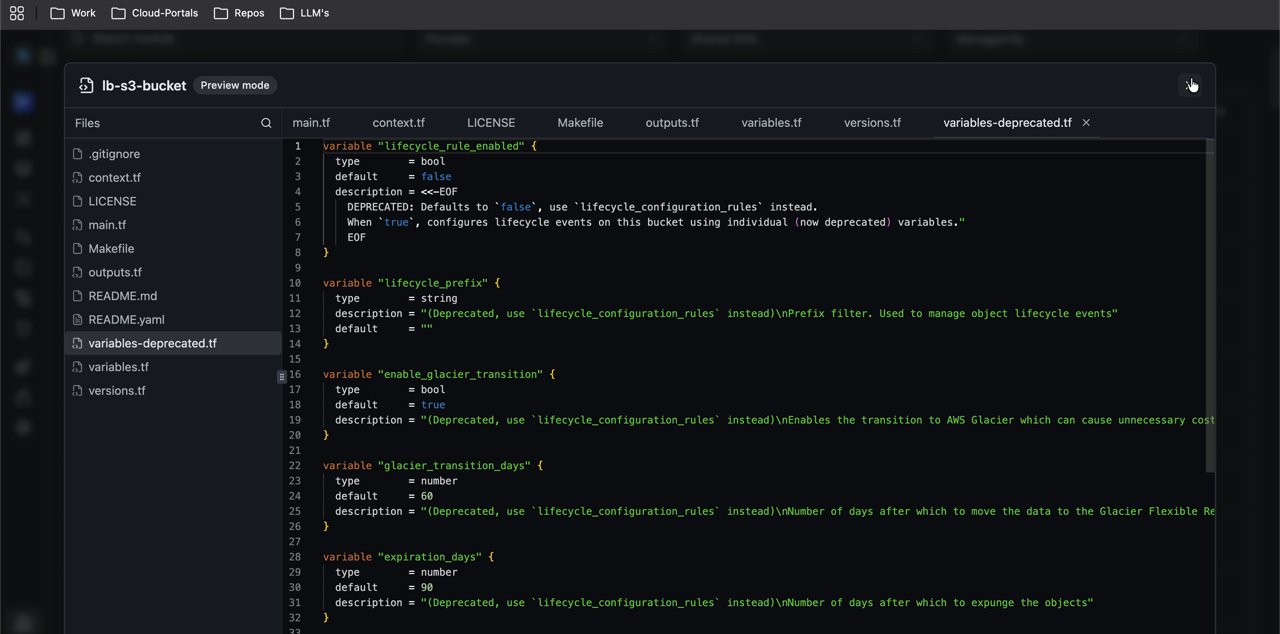
Task: Select variables-deprecated.tf in the Files list
Action: click(173, 343)
